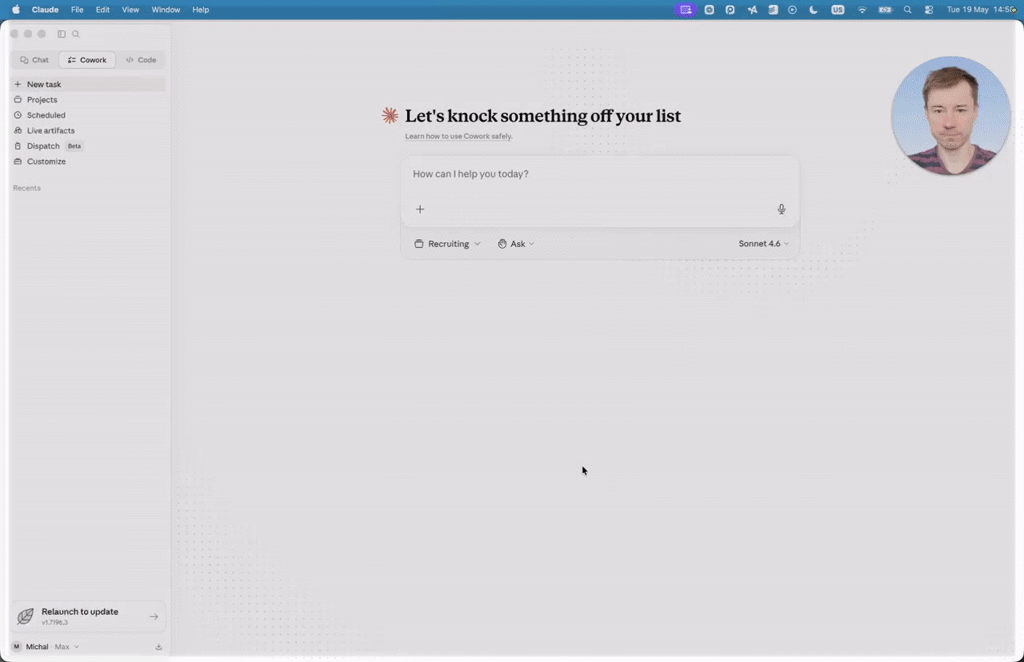Switch to the Code tab
The height and width of the screenshot is (662, 1024).
point(141,60)
